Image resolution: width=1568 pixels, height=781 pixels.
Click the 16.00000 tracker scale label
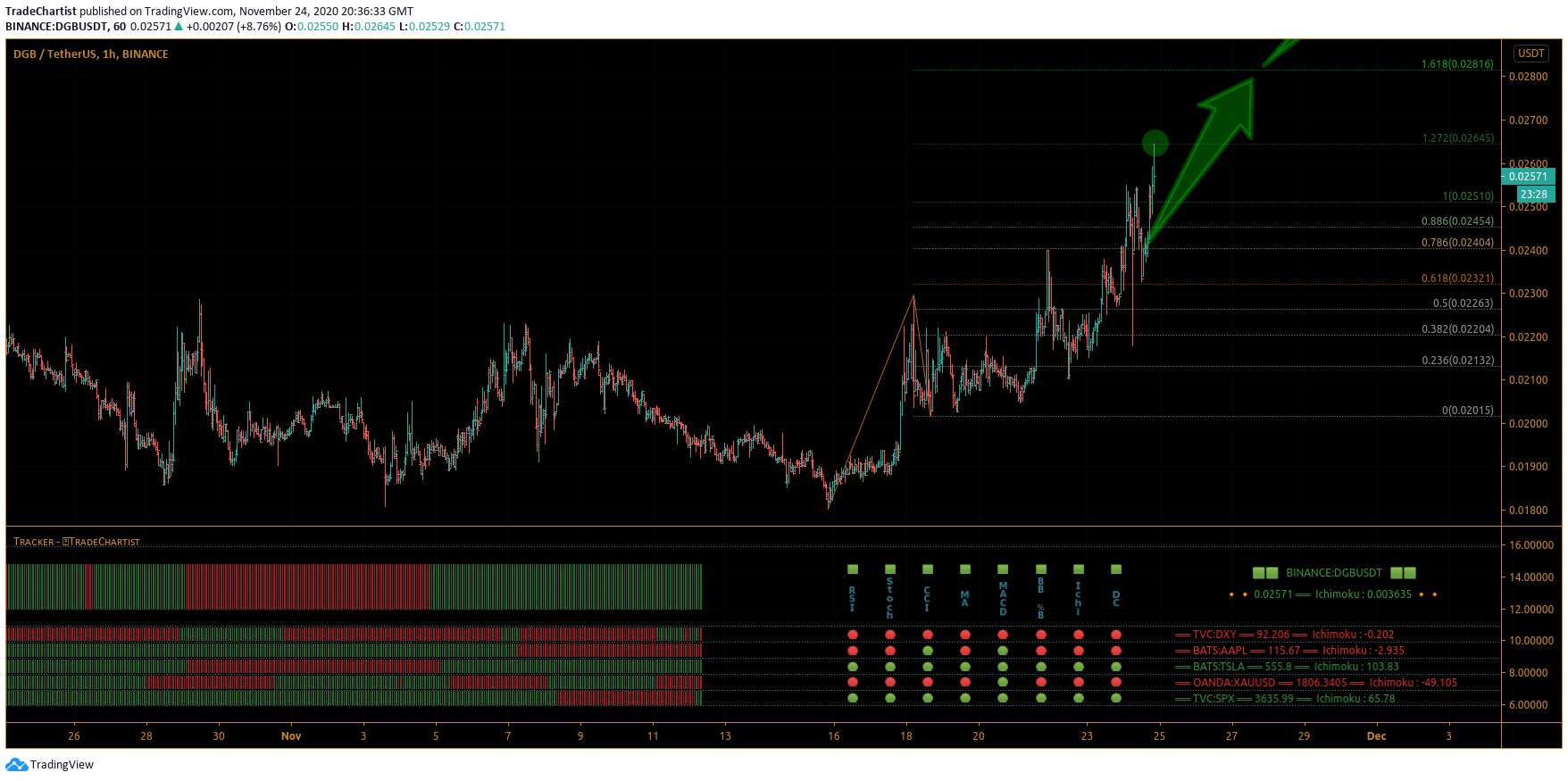point(1531,545)
